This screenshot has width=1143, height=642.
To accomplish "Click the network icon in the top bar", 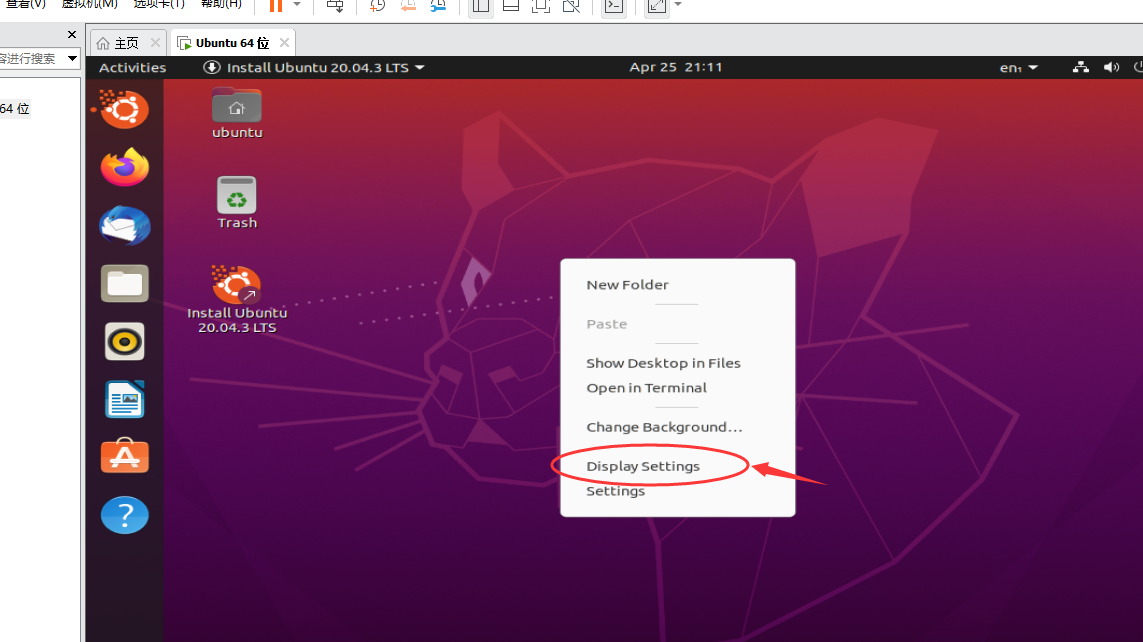I will (x=1080, y=67).
